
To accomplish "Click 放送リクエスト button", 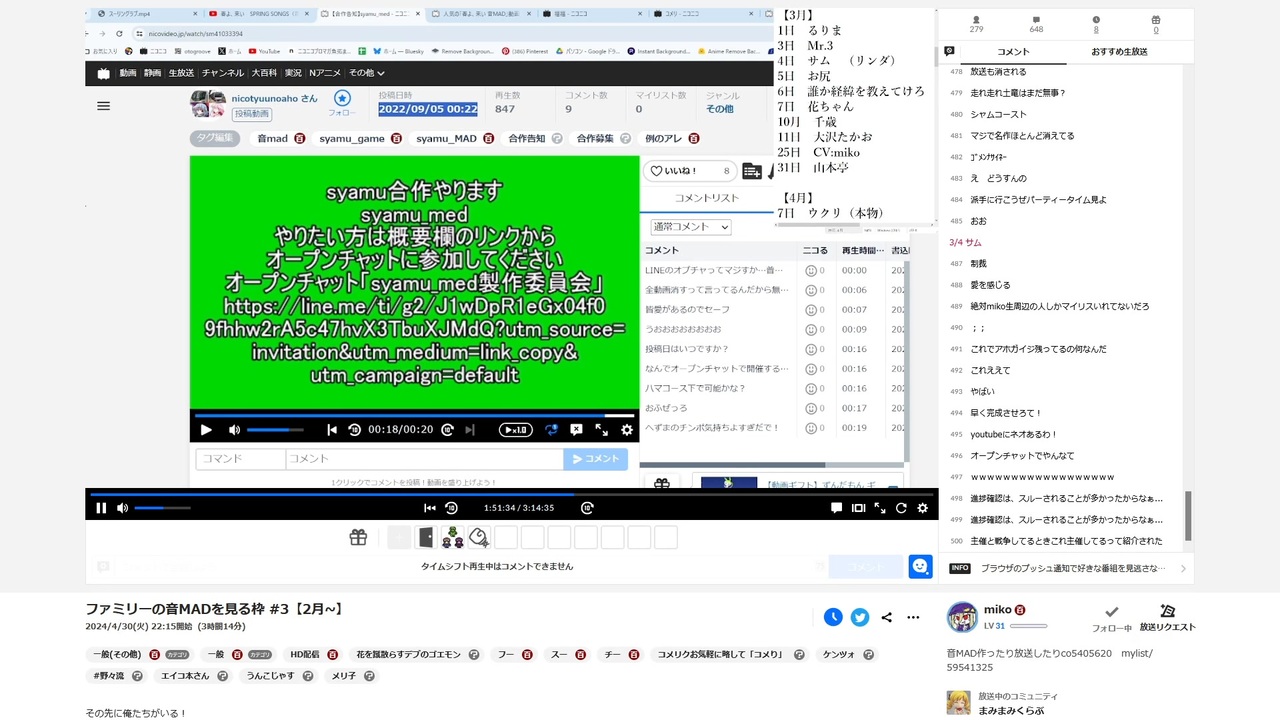I will 1167,618.
